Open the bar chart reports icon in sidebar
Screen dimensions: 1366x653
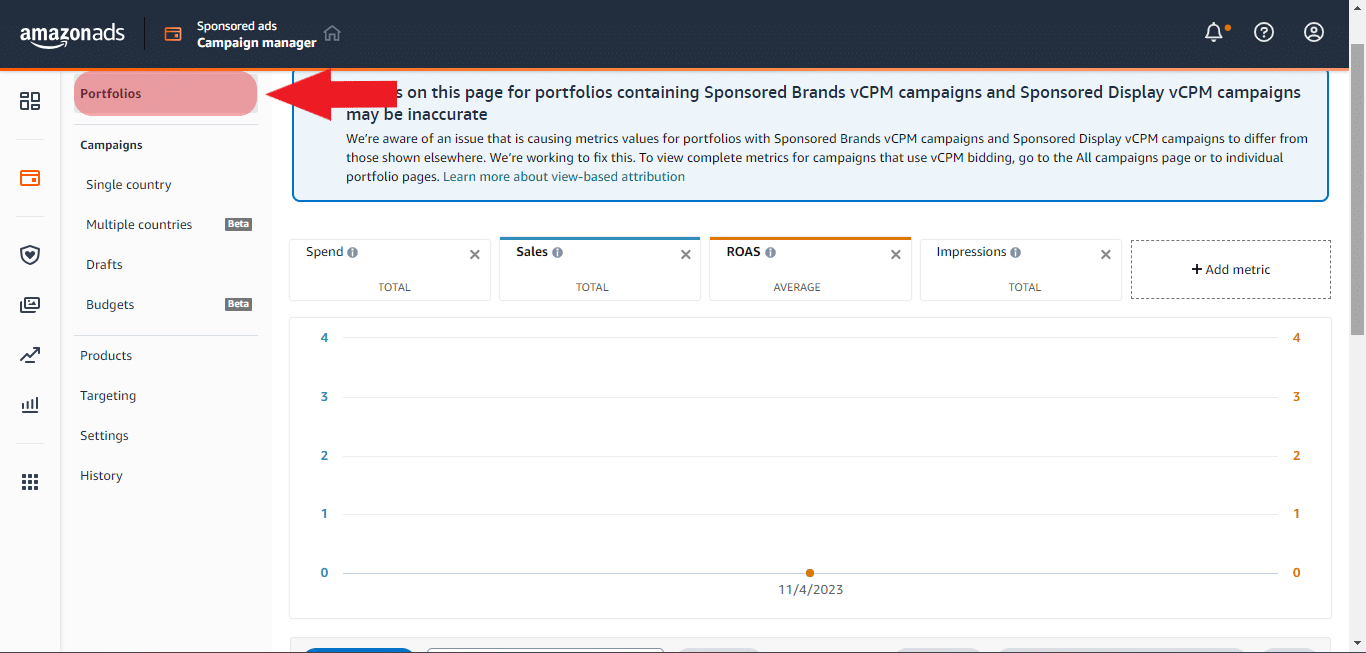coord(30,405)
